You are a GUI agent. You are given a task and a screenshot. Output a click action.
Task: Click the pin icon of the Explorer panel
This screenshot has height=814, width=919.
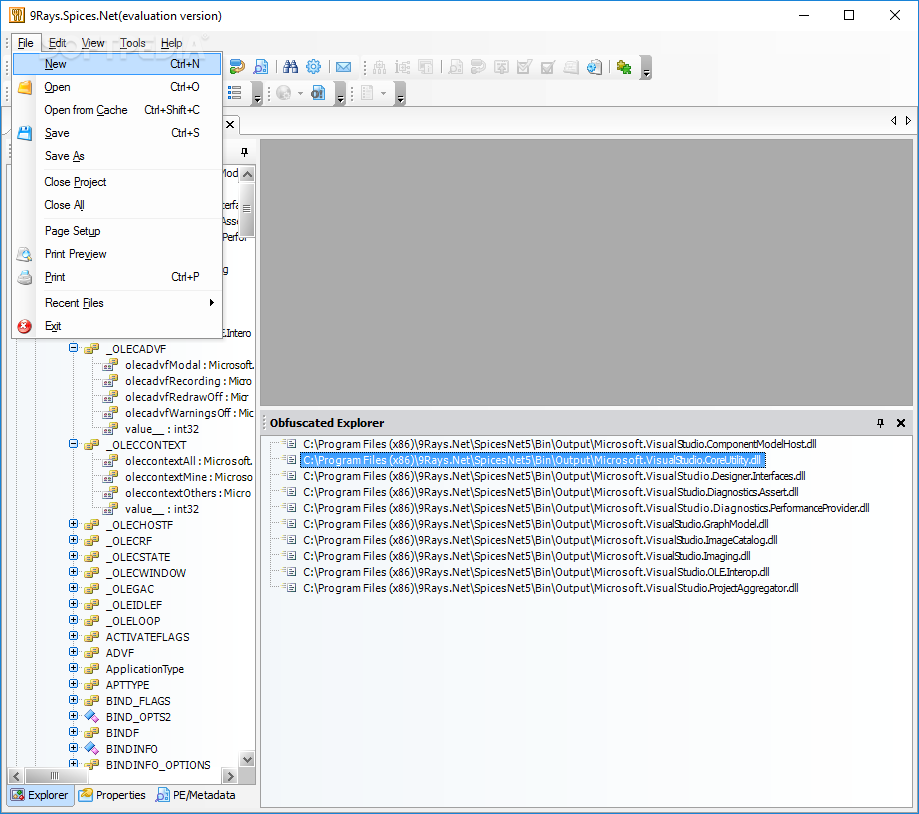pyautogui.click(x=244, y=152)
